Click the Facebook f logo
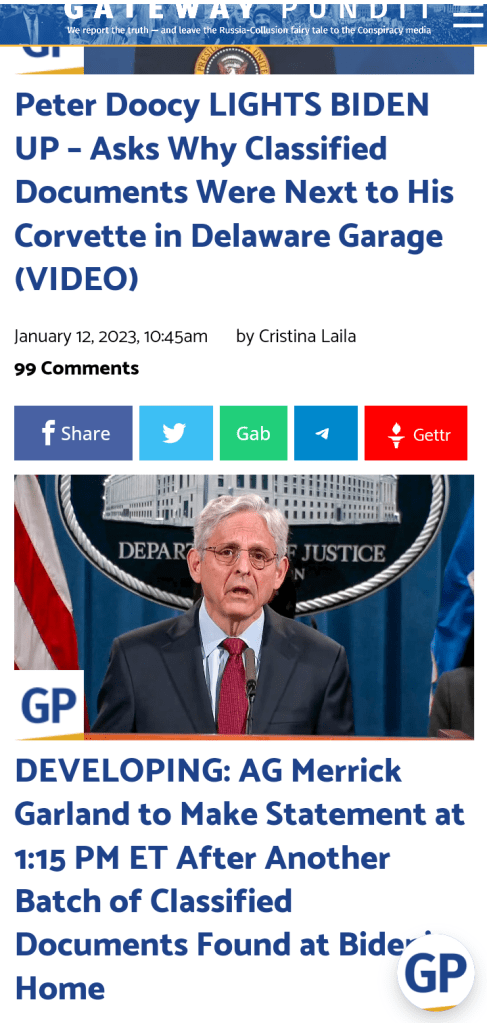Image resolution: width=487 pixels, height=1023 pixels. (x=48, y=433)
